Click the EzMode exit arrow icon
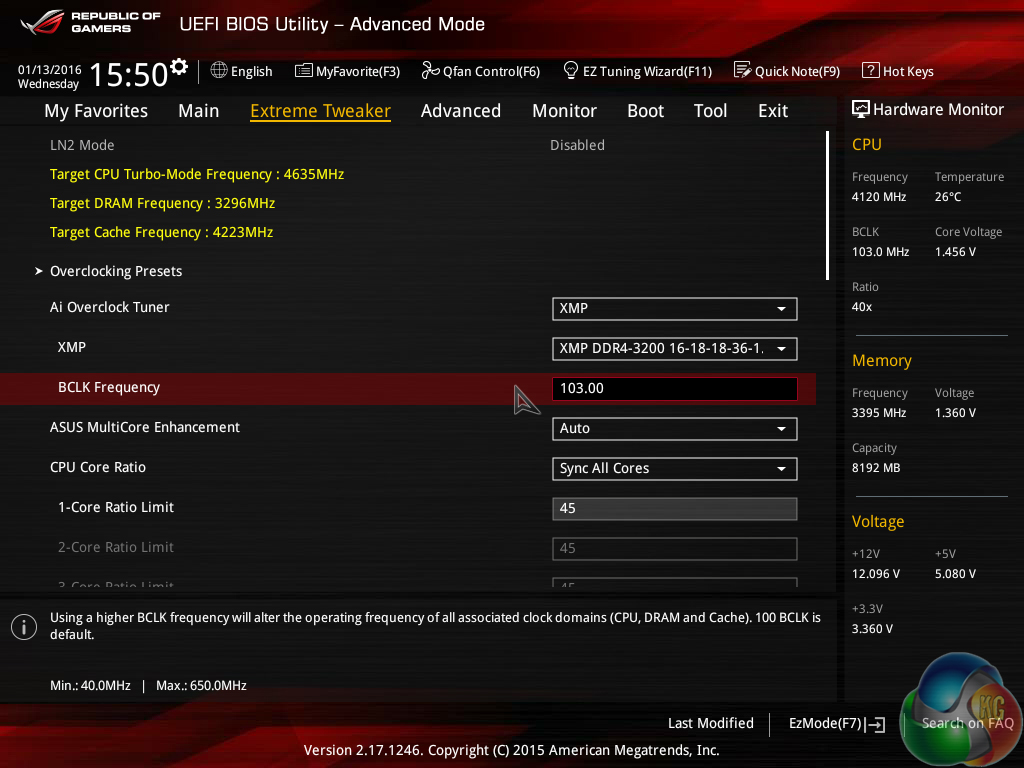 [875, 724]
